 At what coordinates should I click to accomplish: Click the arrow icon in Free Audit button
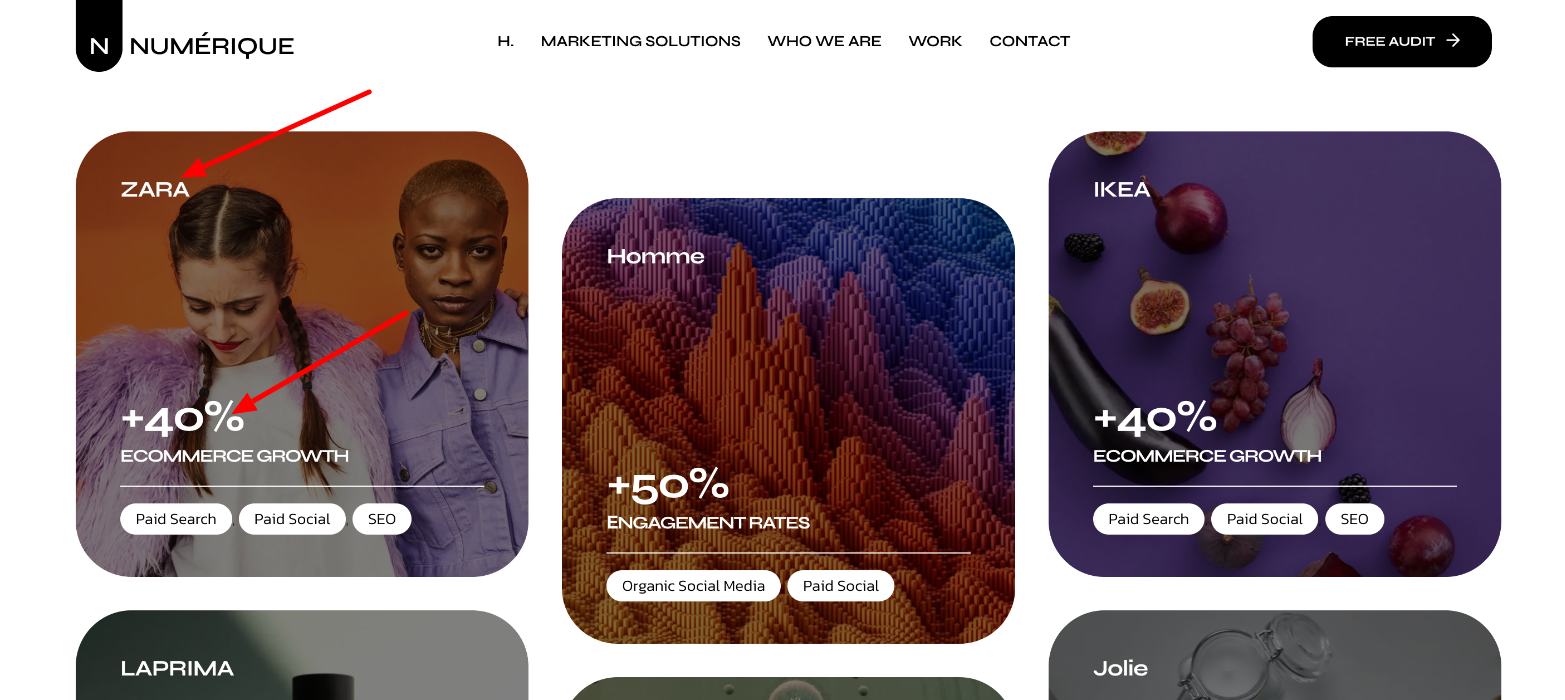tap(1453, 41)
